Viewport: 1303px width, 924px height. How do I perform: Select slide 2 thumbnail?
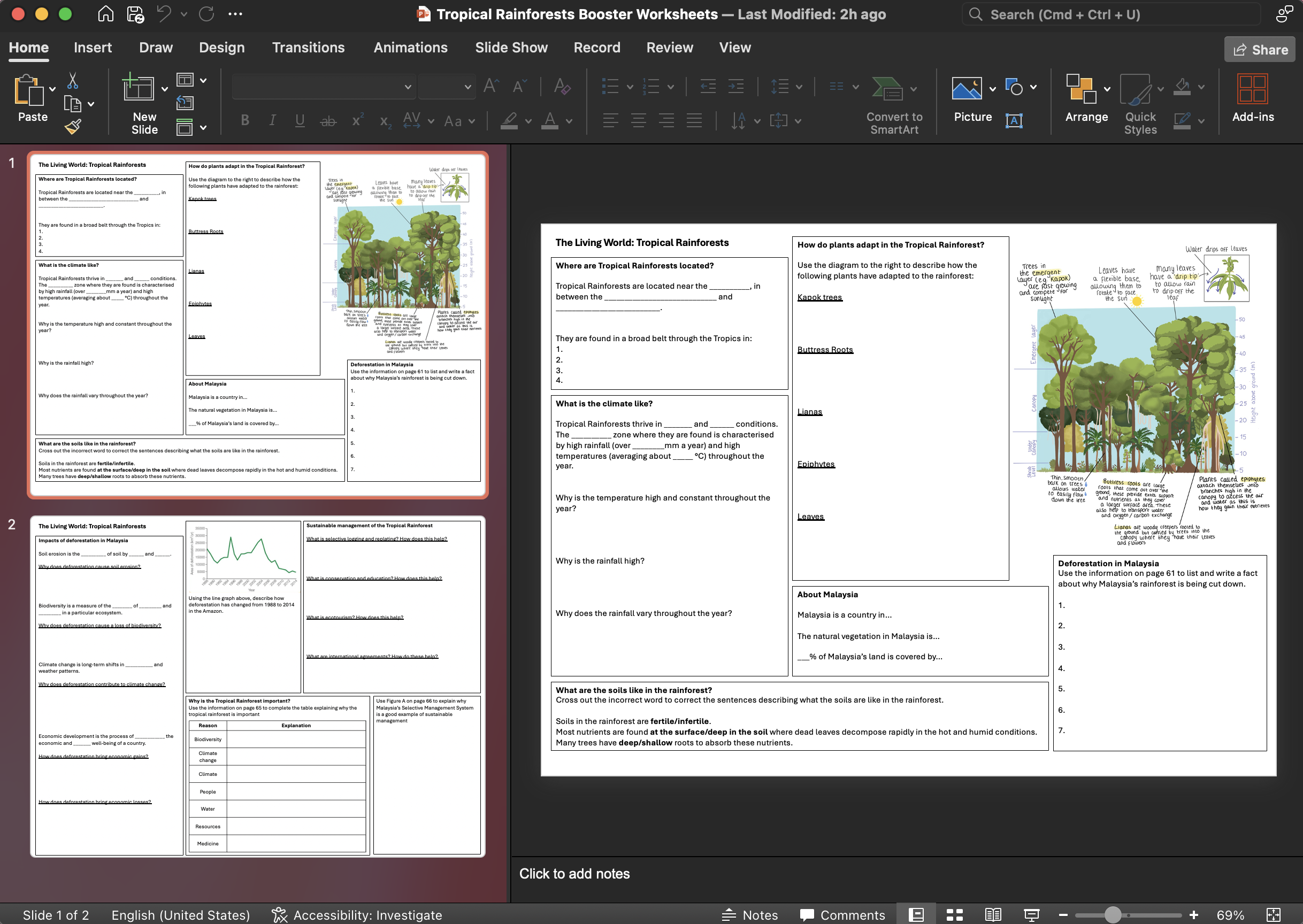(x=257, y=686)
